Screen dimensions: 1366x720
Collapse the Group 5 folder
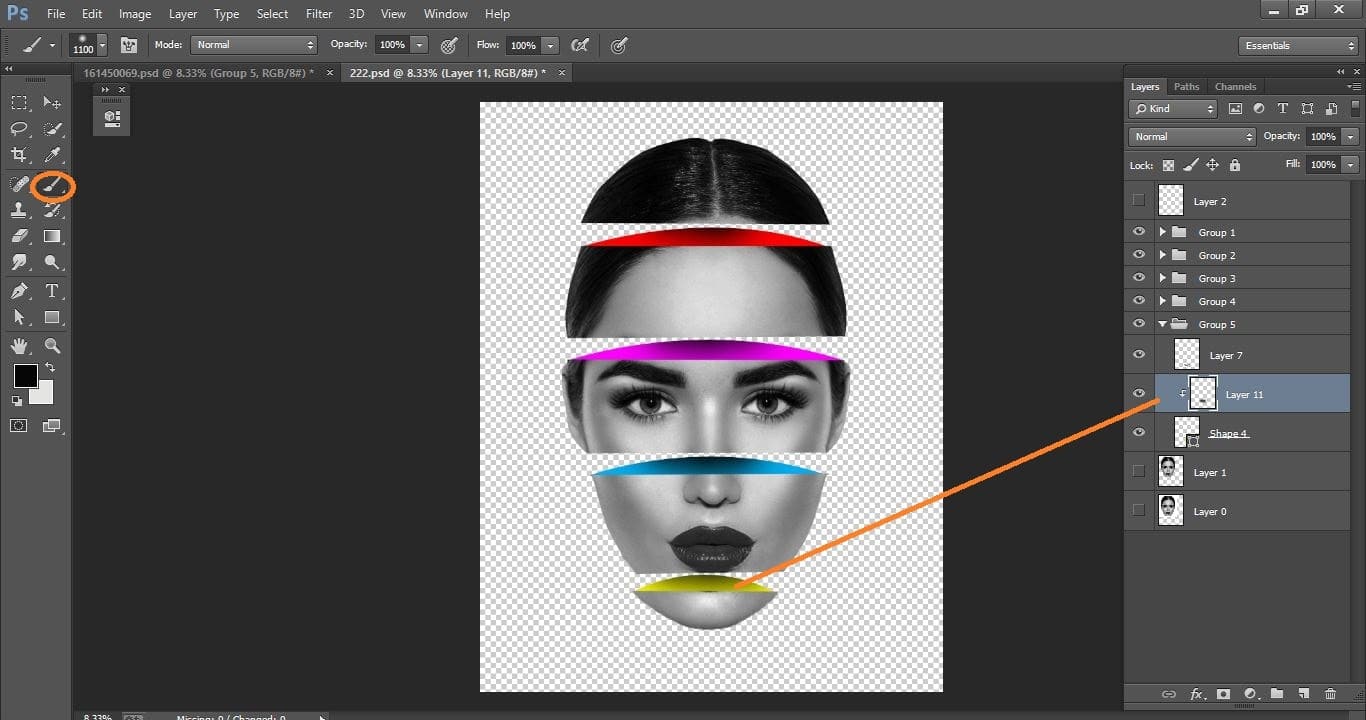(x=1162, y=324)
